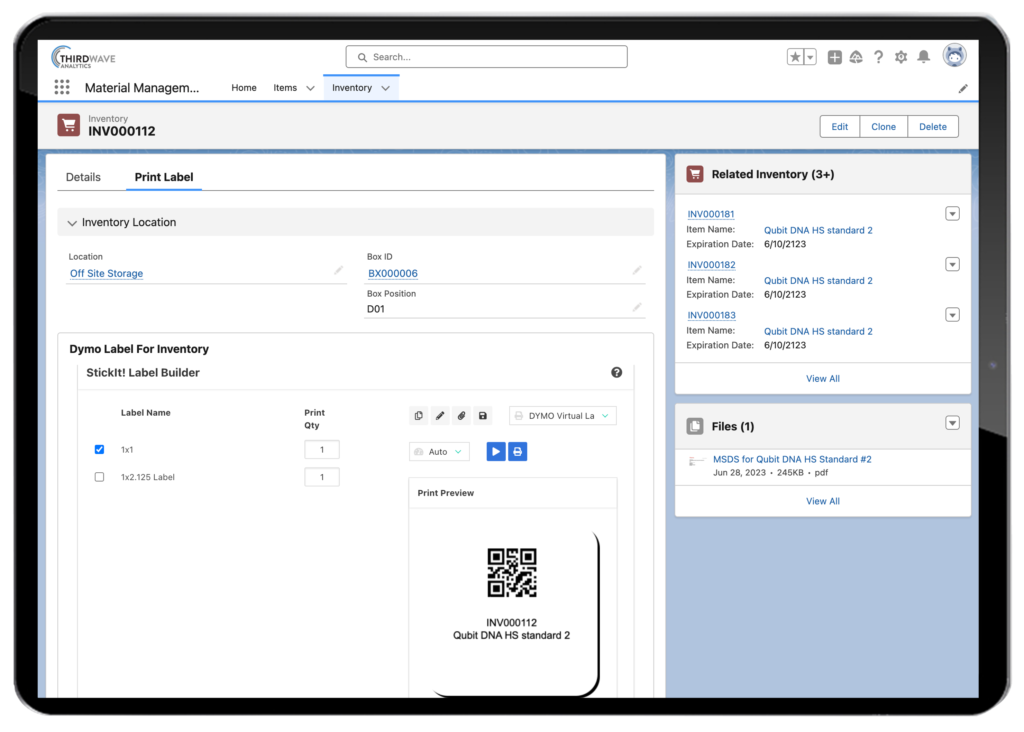Open the MSDS pdf file thumbnail
The height and width of the screenshot is (732, 1024).
[x=697, y=462]
